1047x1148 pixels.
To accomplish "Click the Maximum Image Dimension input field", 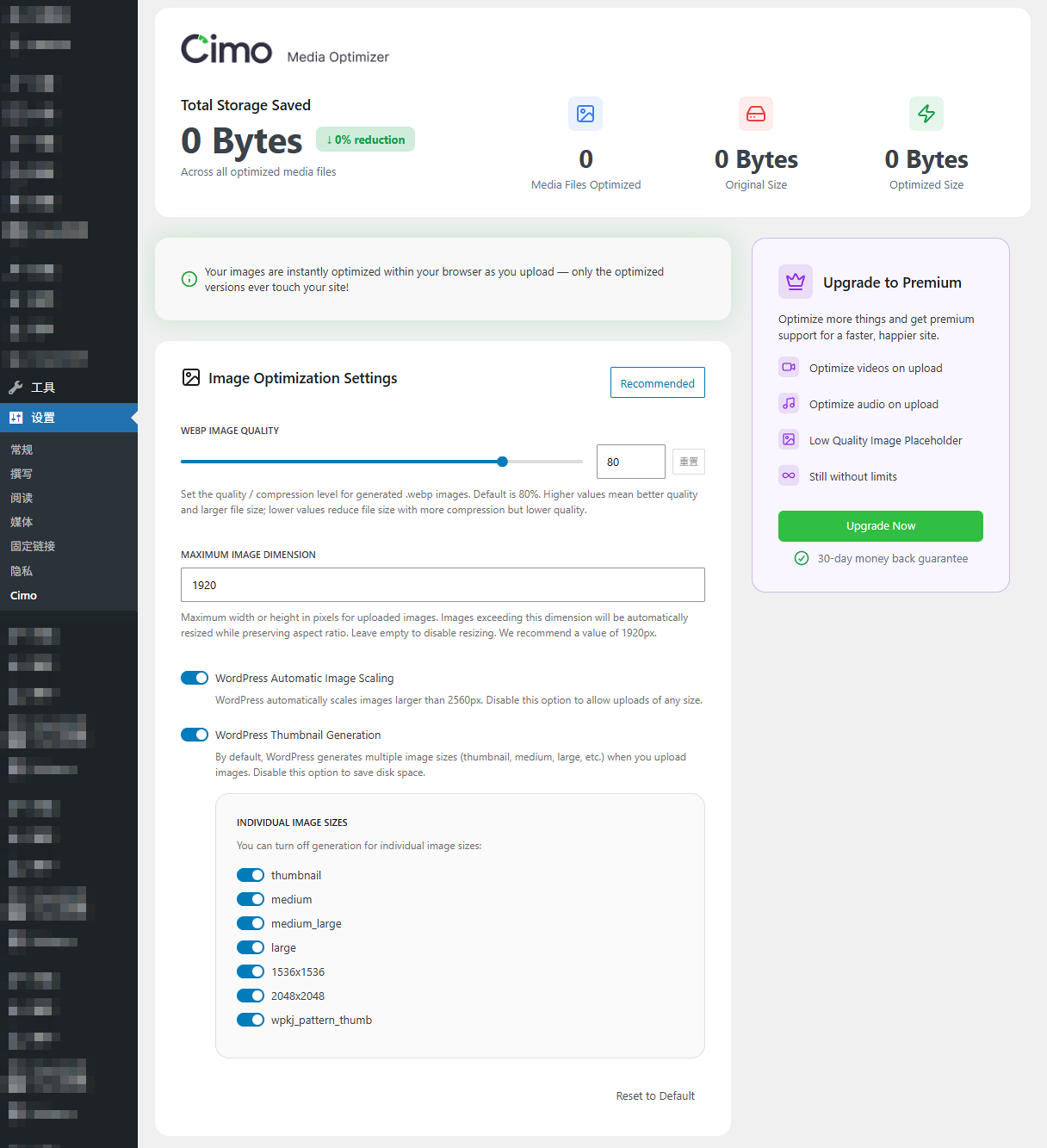I will point(443,585).
